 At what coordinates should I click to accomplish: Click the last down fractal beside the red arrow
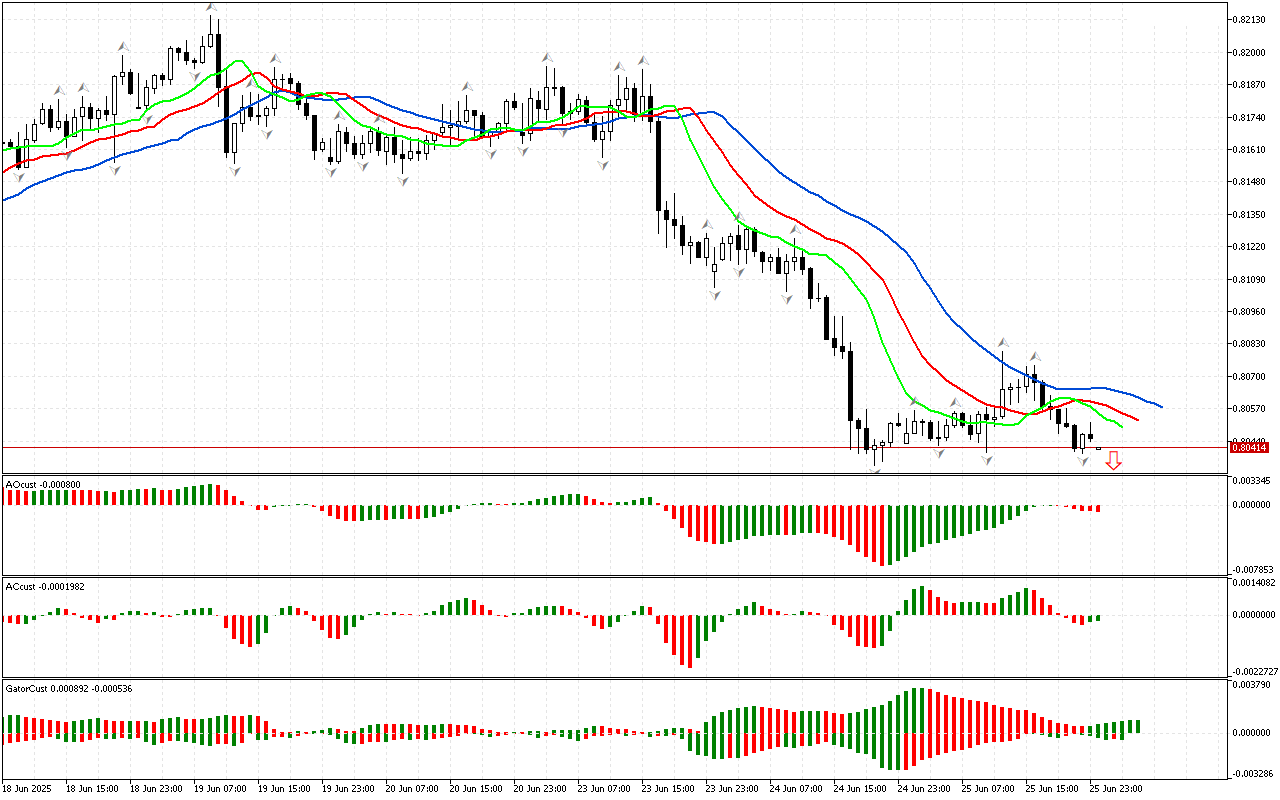1082,460
